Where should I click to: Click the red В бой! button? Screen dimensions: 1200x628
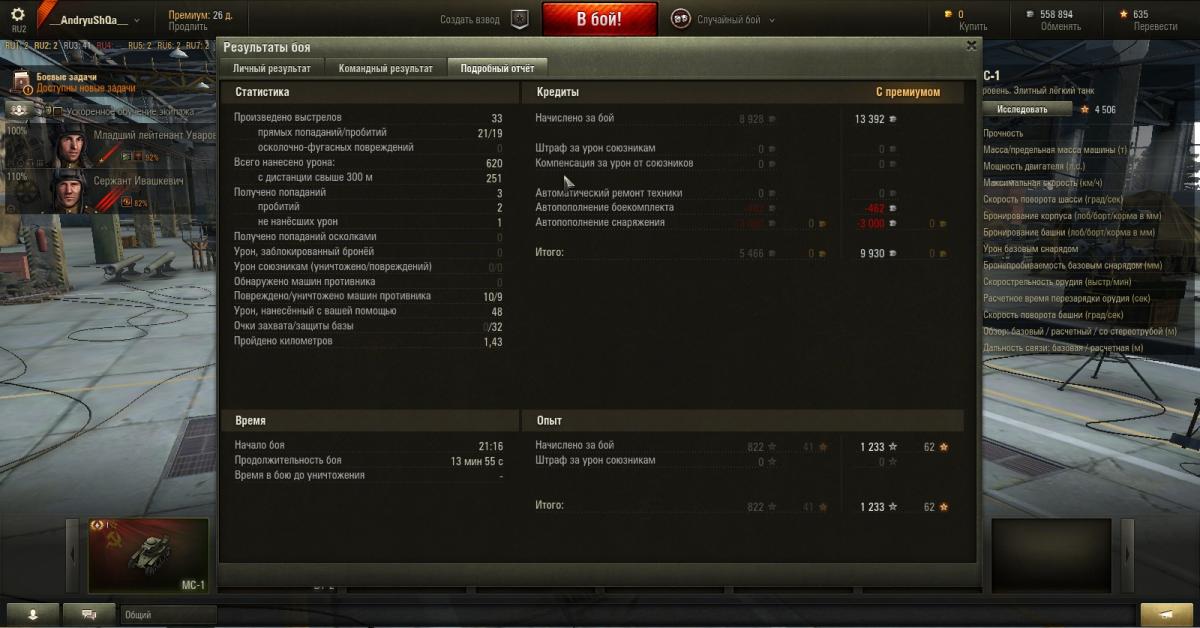(x=600, y=19)
